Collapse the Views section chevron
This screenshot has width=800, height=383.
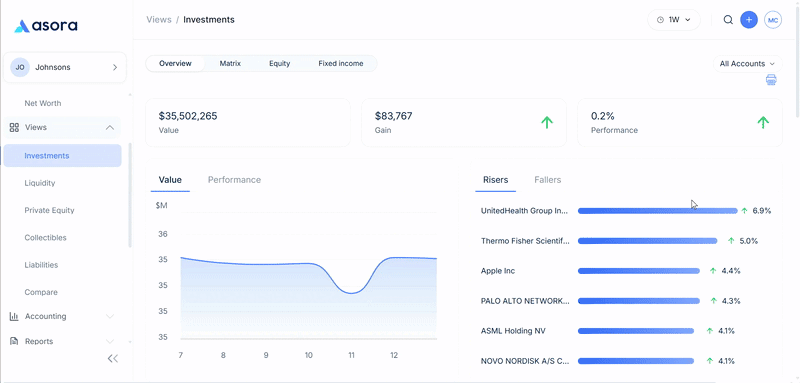tap(110, 127)
